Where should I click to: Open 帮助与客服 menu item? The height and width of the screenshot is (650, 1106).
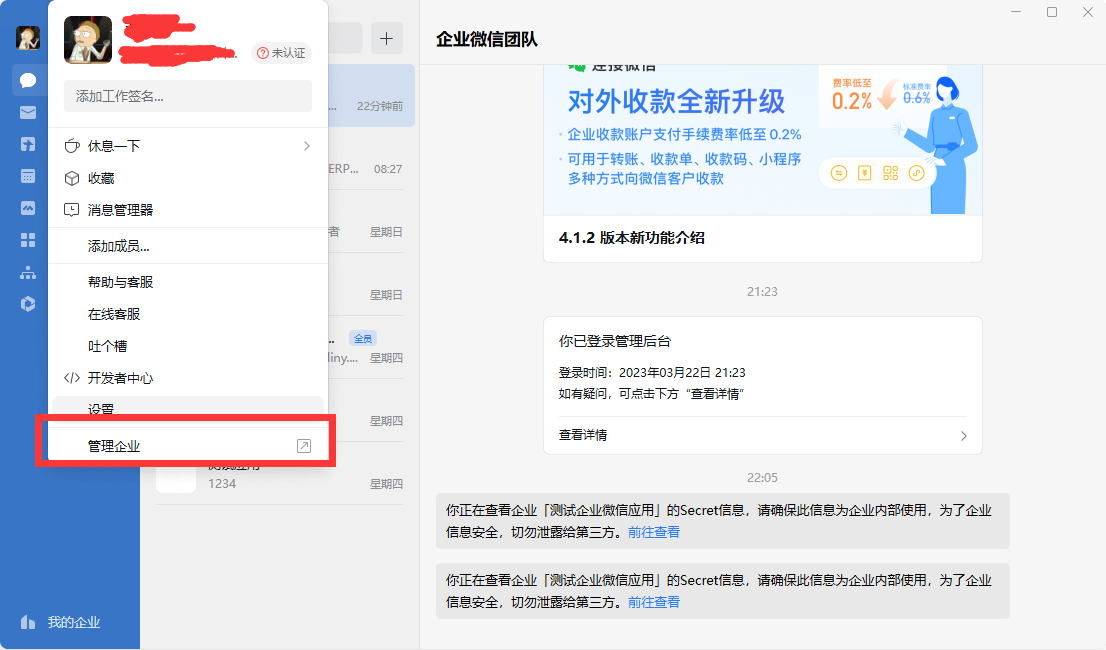(188, 282)
